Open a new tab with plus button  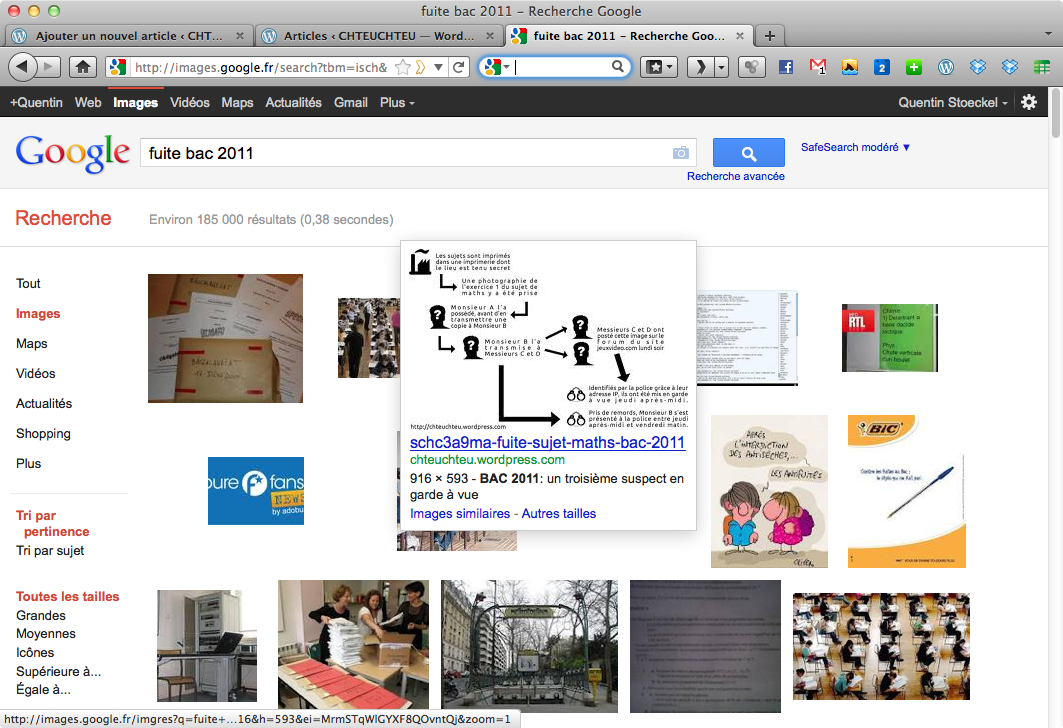[769, 36]
